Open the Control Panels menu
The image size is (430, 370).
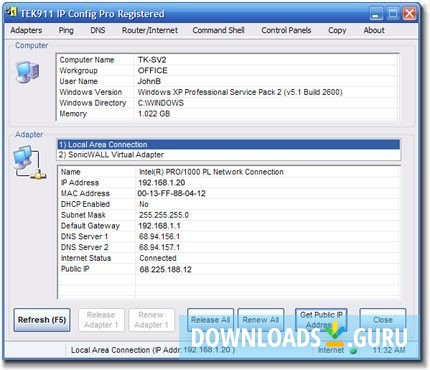coord(286,30)
